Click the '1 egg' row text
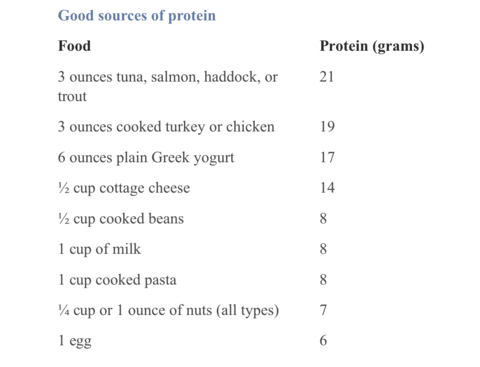Image resolution: width=480 pixels, height=367 pixels. click(75, 341)
